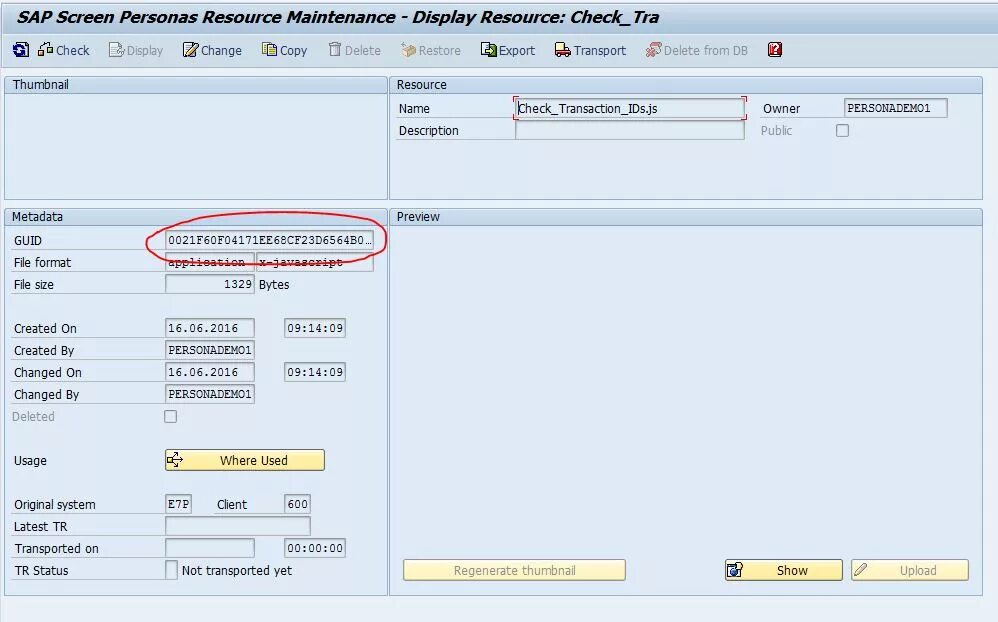
Task: Click the Latest TR field
Action: point(237,526)
